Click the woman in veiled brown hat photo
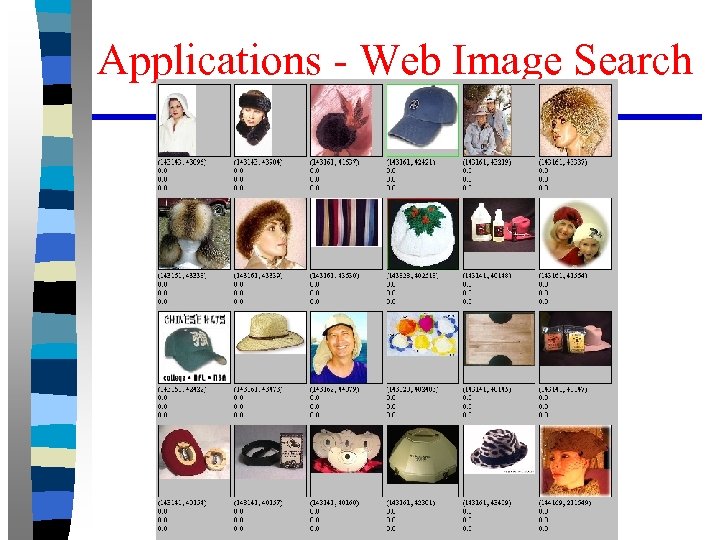Viewport: 720px width, 540px height. 575,461
